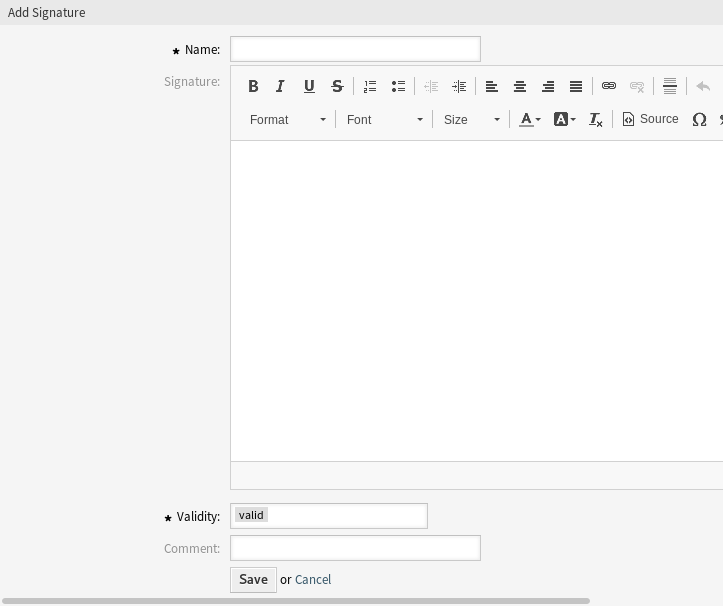Click inside the signature text area
The height and width of the screenshot is (606, 723).
click(x=477, y=301)
